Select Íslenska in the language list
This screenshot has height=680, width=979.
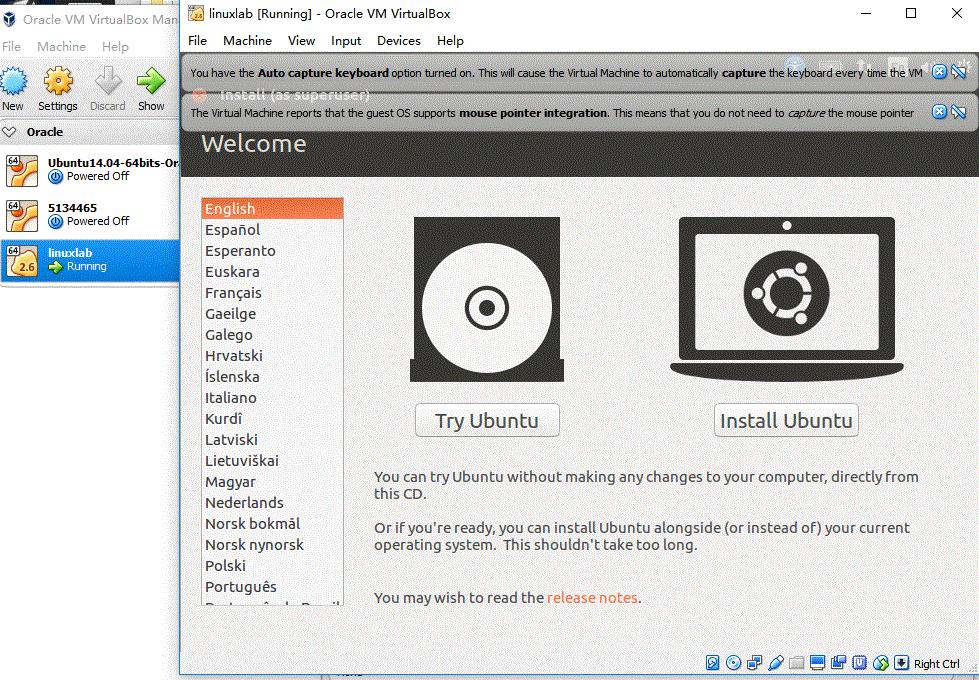[272, 377]
